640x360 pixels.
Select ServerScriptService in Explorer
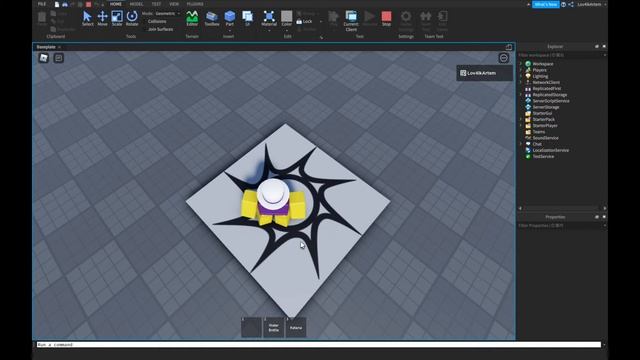tap(551, 101)
